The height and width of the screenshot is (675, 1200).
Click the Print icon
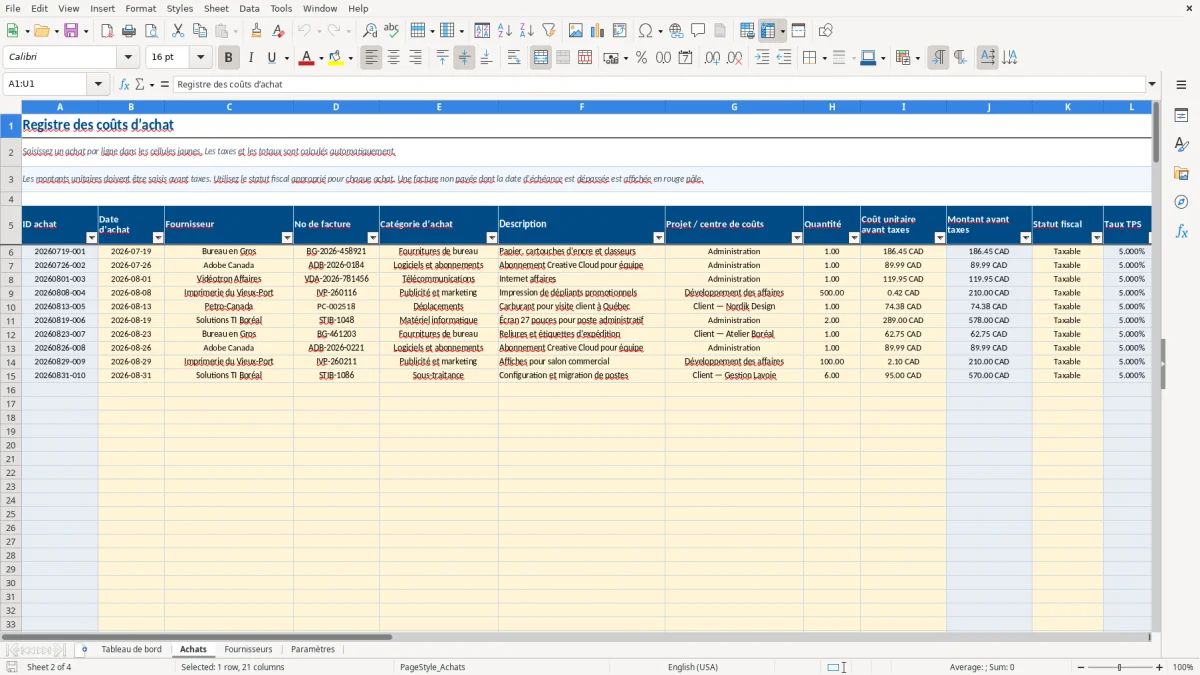[x=129, y=31]
